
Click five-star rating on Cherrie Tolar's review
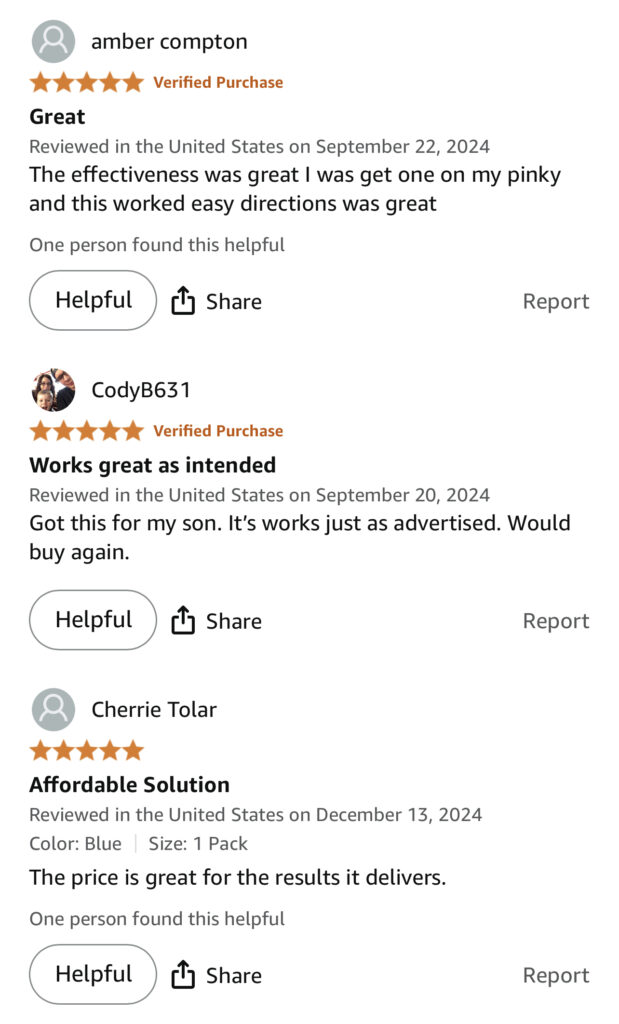pos(87,750)
